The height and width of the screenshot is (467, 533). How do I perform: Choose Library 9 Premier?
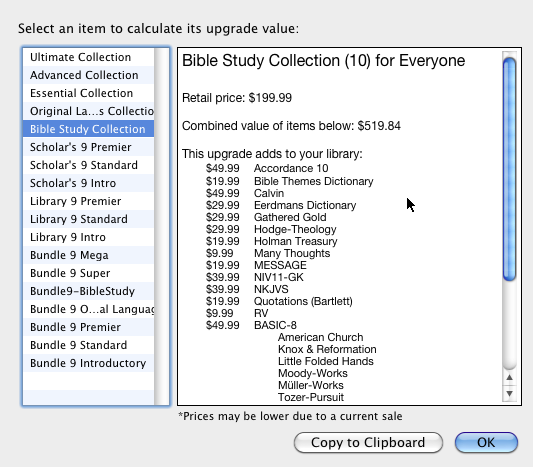(x=88, y=201)
